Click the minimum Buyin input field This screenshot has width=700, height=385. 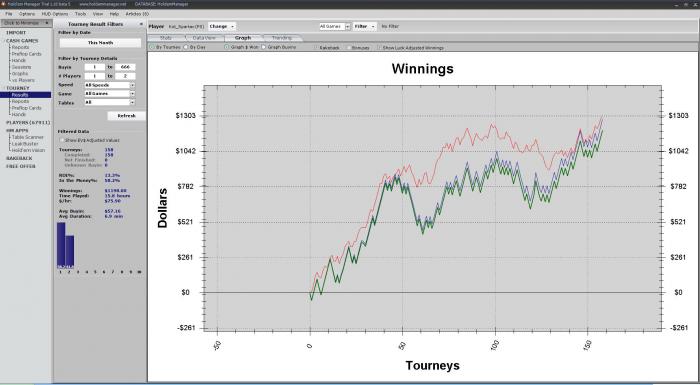[95, 67]
